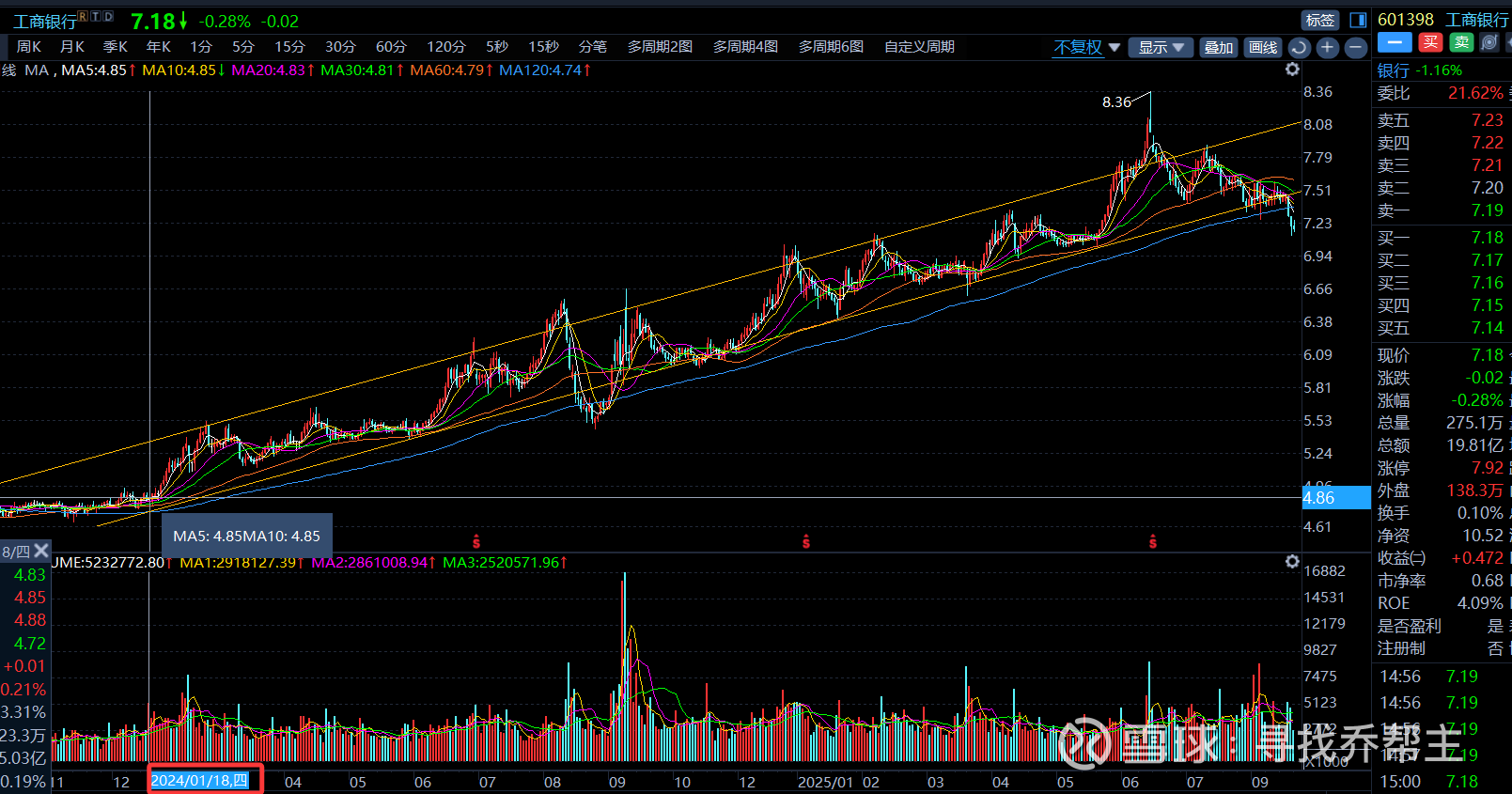The width and height of the screenshot is (1512, 794).
Task: Click the R badge next to stock name
Action: (x=84, y=16)
